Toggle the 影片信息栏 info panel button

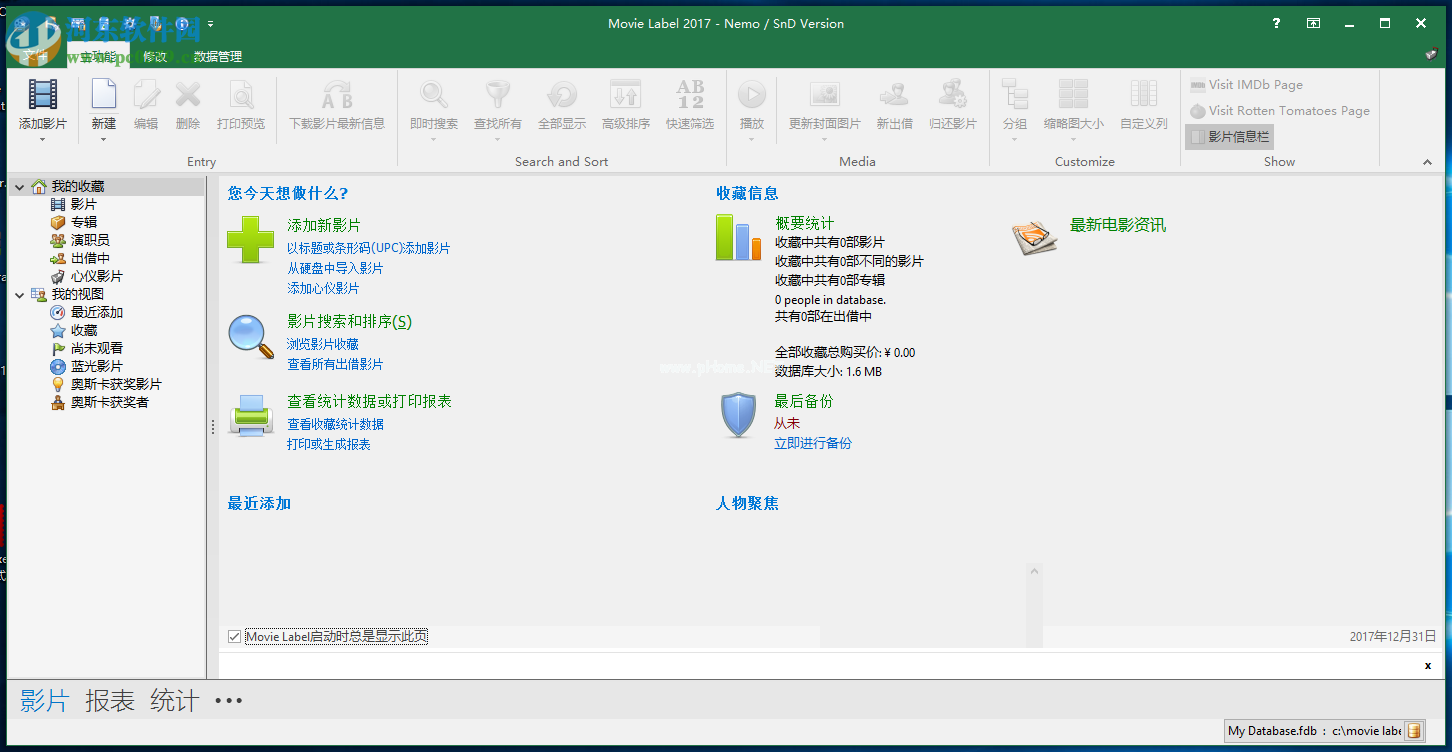click(x=1229, y=137)
